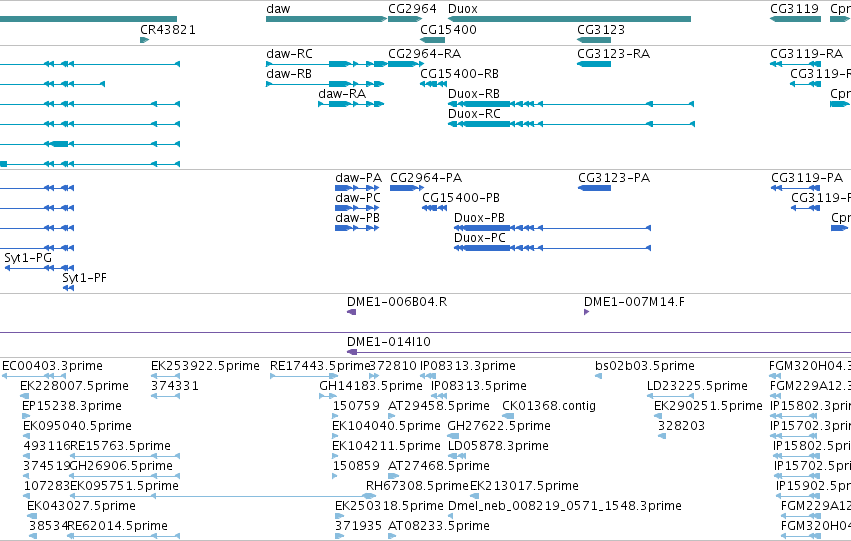Click the DME1-007M14.F BAC end marker
851x541 pixels.
pos(586,312)
